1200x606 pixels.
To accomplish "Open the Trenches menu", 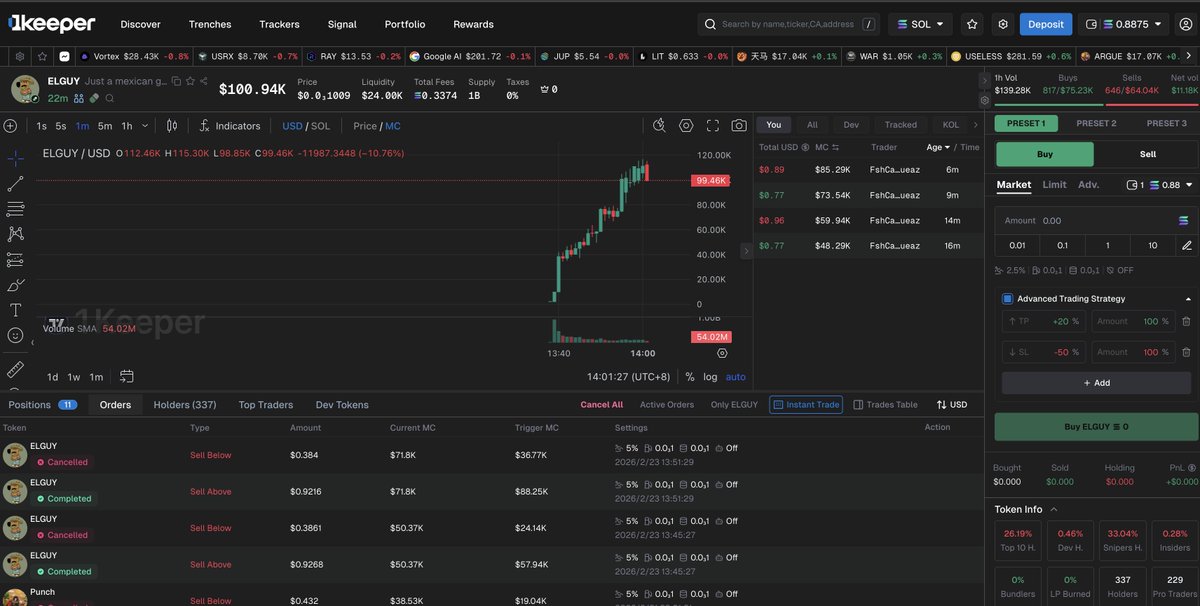I will [210, 24].
